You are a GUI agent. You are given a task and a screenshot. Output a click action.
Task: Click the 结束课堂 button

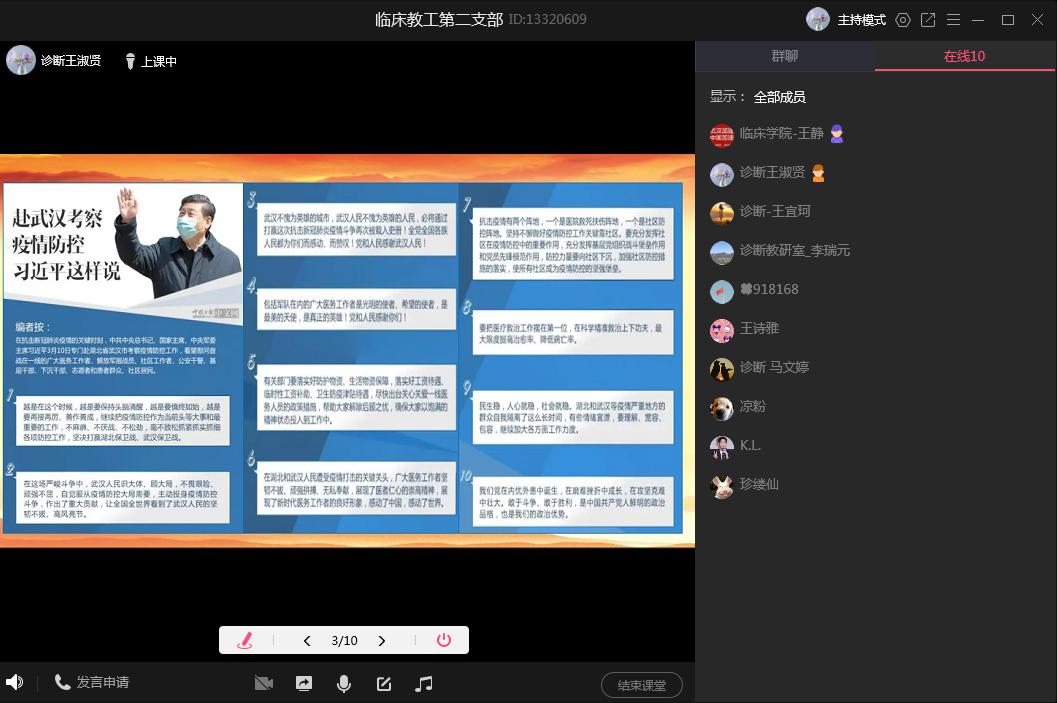641,685
